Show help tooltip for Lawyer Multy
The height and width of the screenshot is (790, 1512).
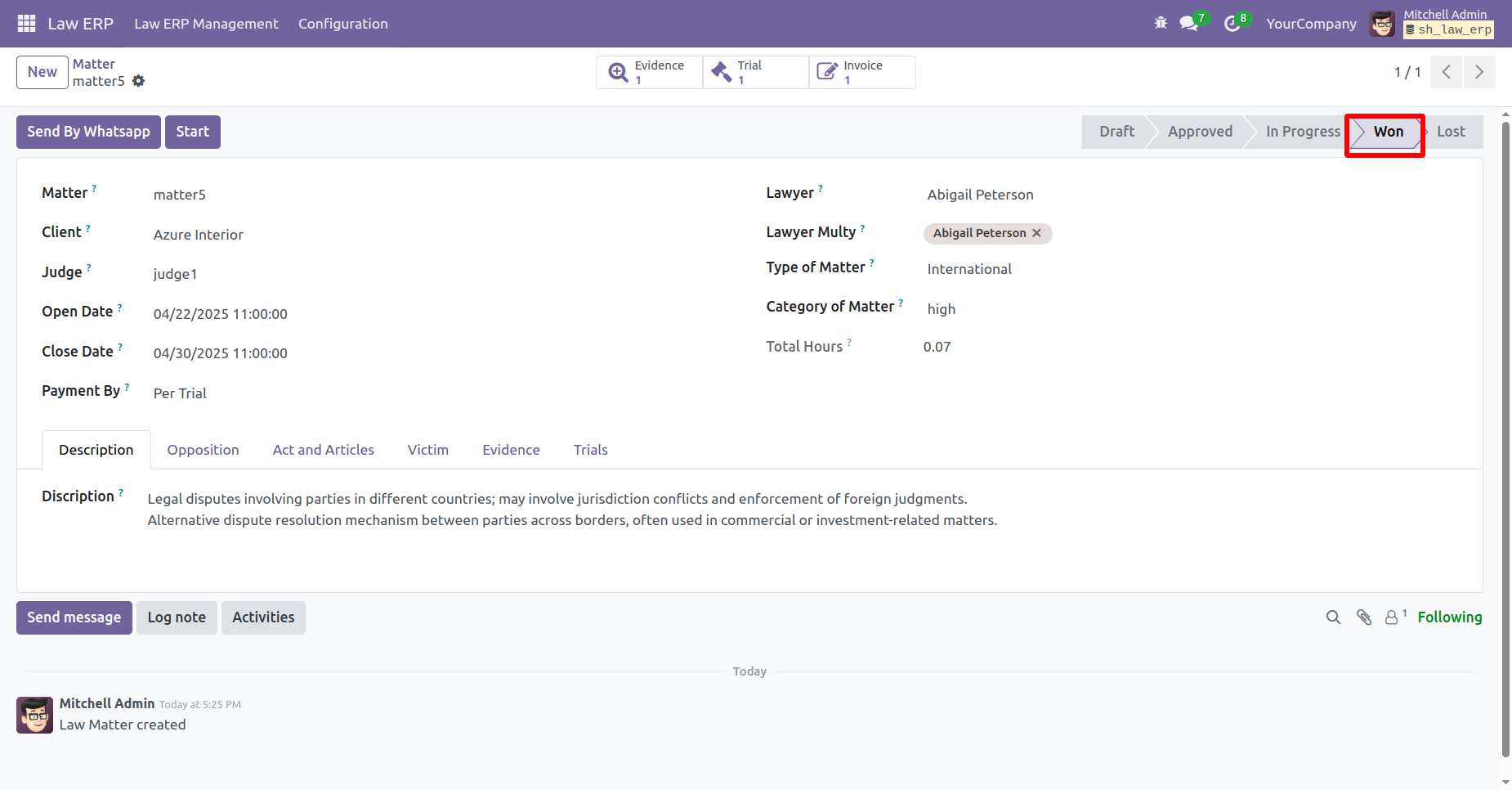coord(862,227)
